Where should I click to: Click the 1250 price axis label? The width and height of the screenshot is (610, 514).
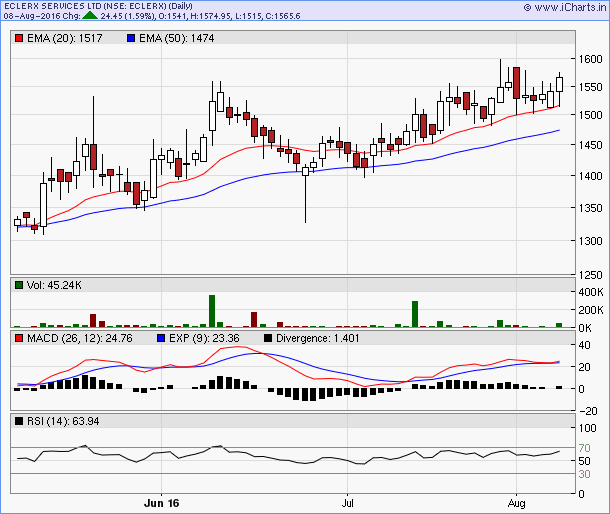pos(590,275)
